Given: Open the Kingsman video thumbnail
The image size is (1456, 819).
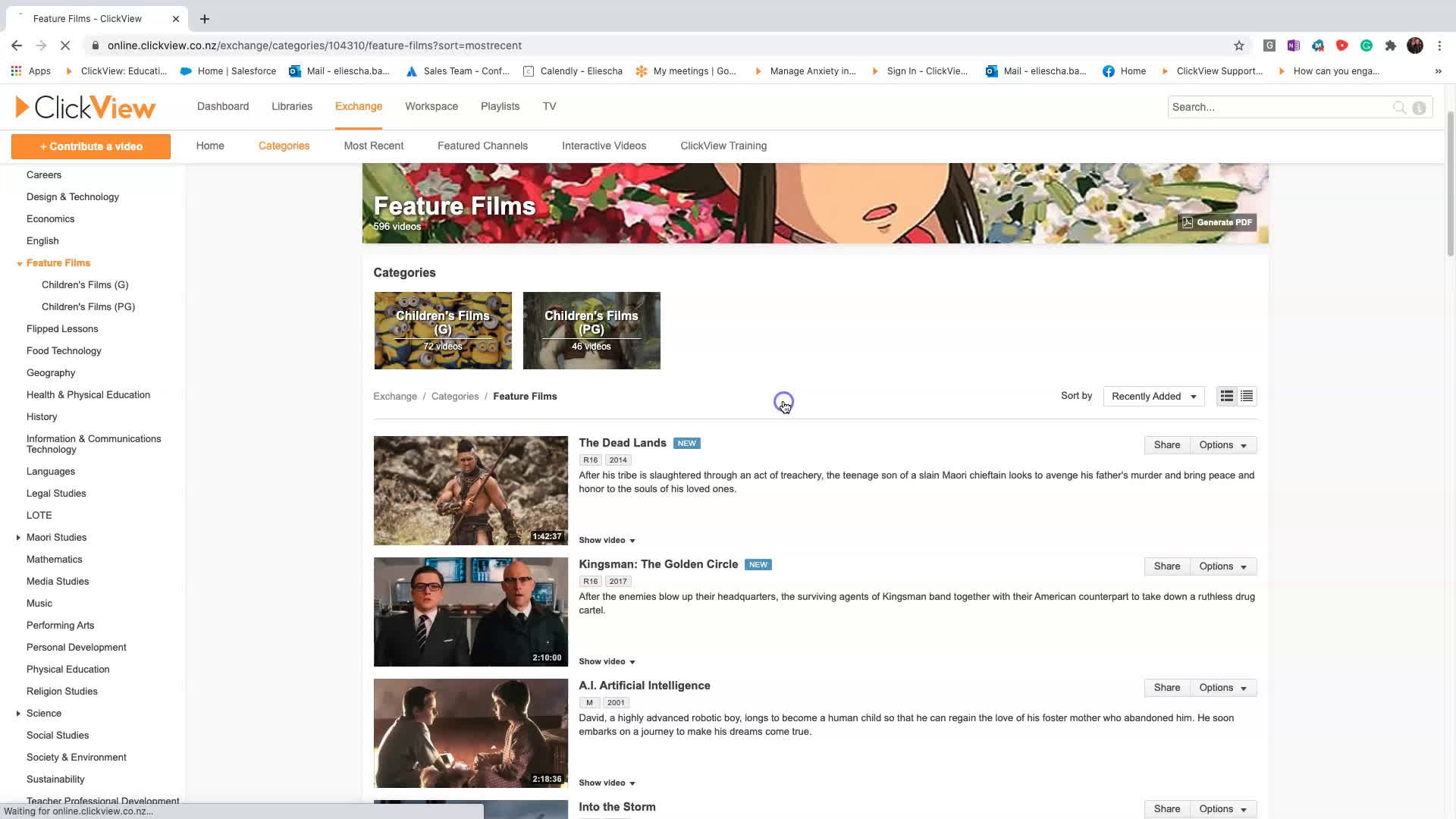Looking at the screenshot, I should click(x=470, y=612).
